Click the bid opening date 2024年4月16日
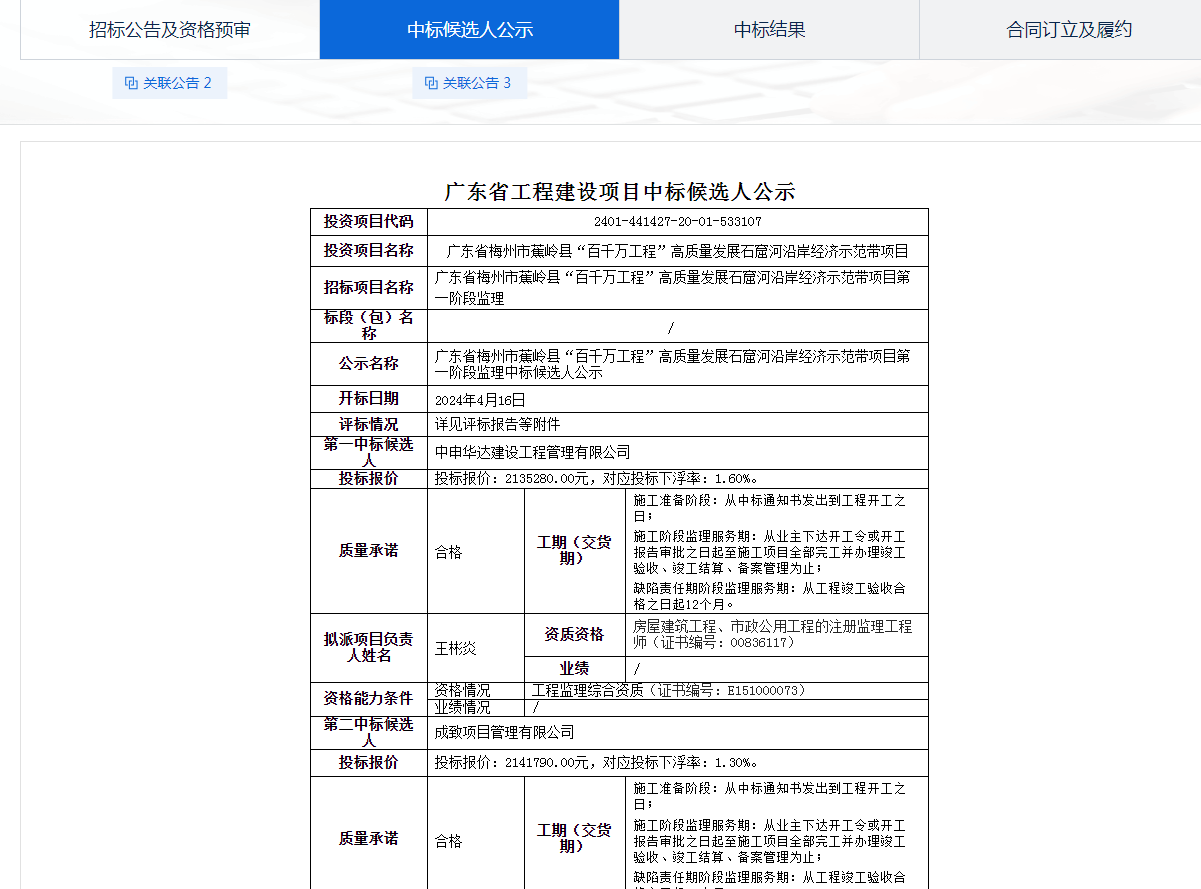Viewport: 1201px width, 889px height. point(480,399)
